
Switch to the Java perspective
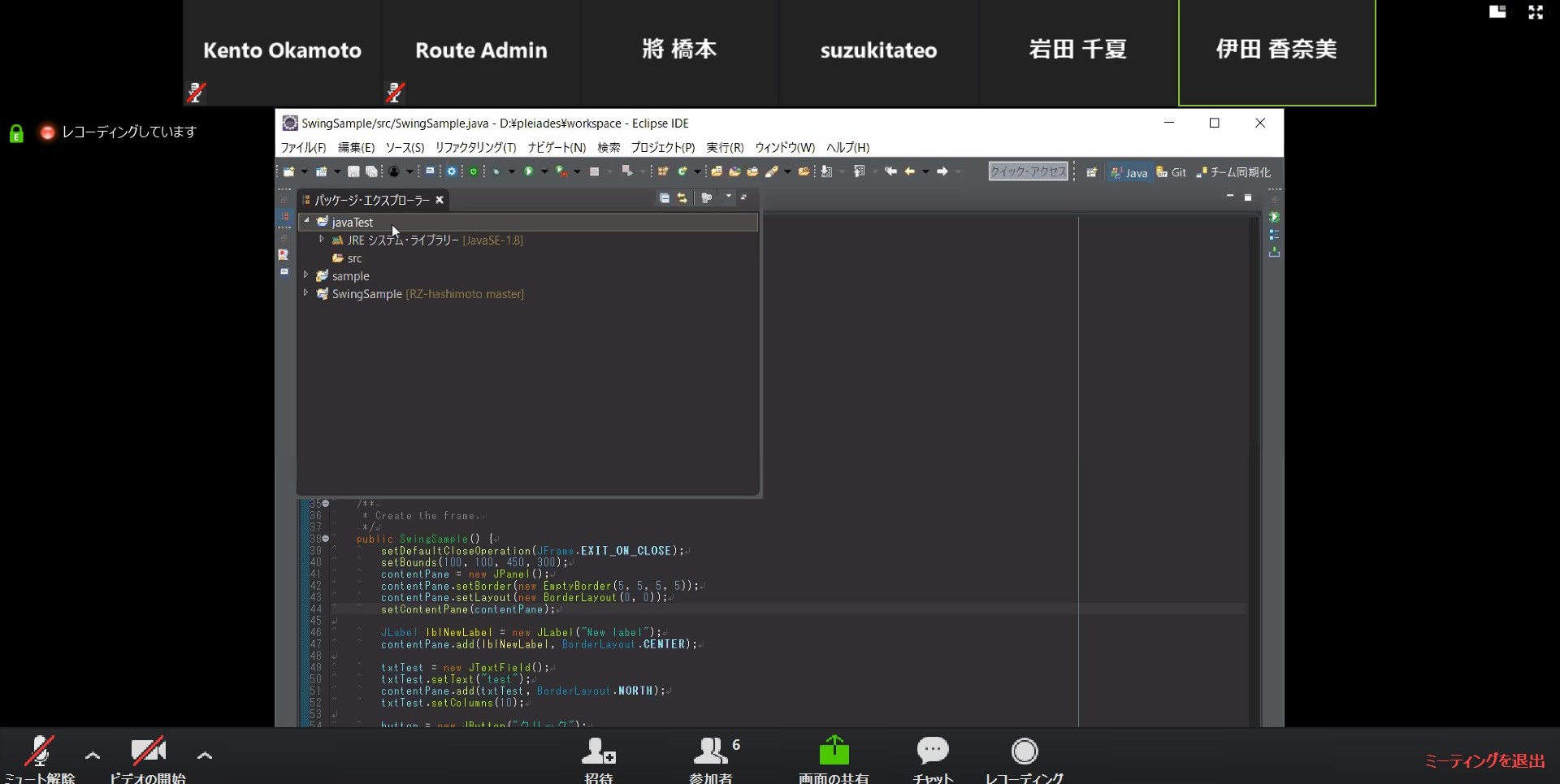coord(1129,172)
